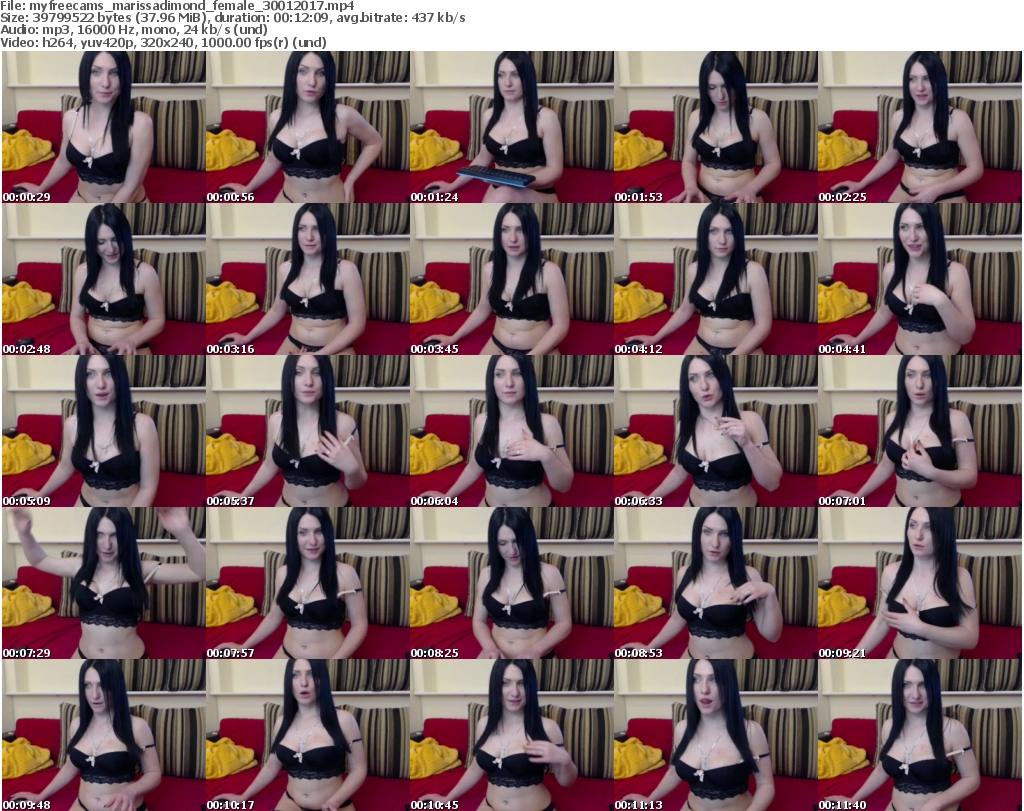Select the thumbnail frame stamped 00:01:53

pos(716,127)
